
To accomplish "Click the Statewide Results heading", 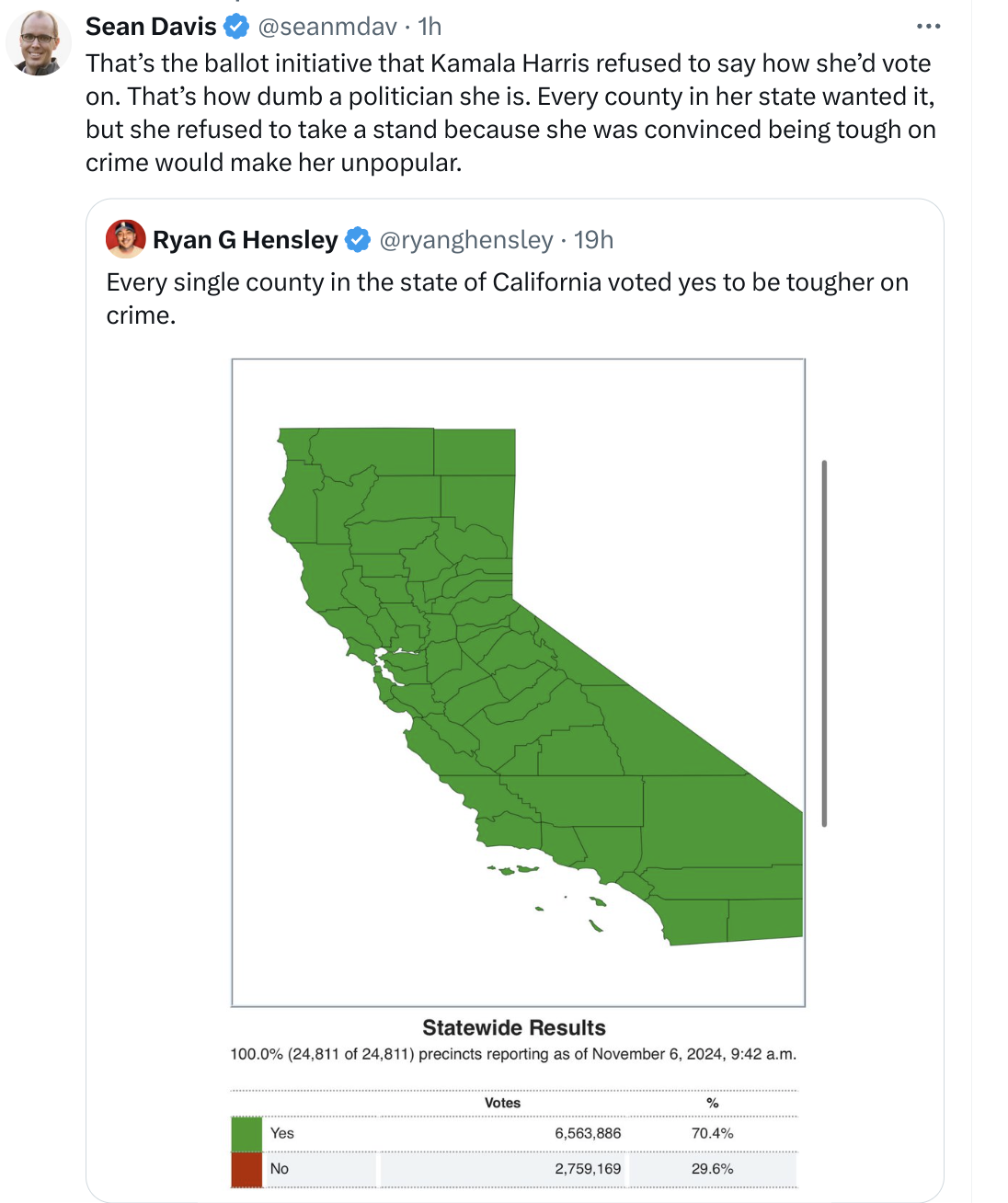I will point(514,1028).
